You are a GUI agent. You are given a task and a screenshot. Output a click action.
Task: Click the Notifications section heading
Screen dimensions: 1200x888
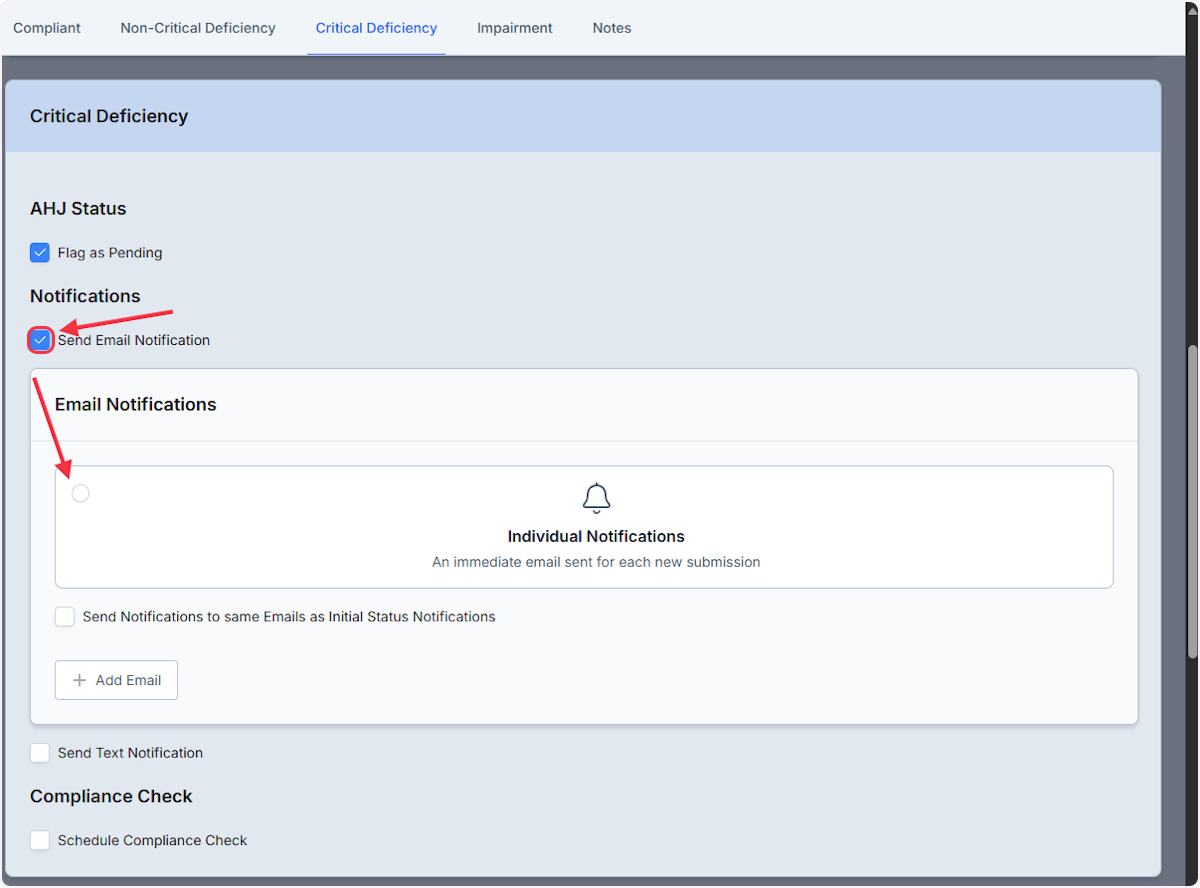[x=85, y=296]
